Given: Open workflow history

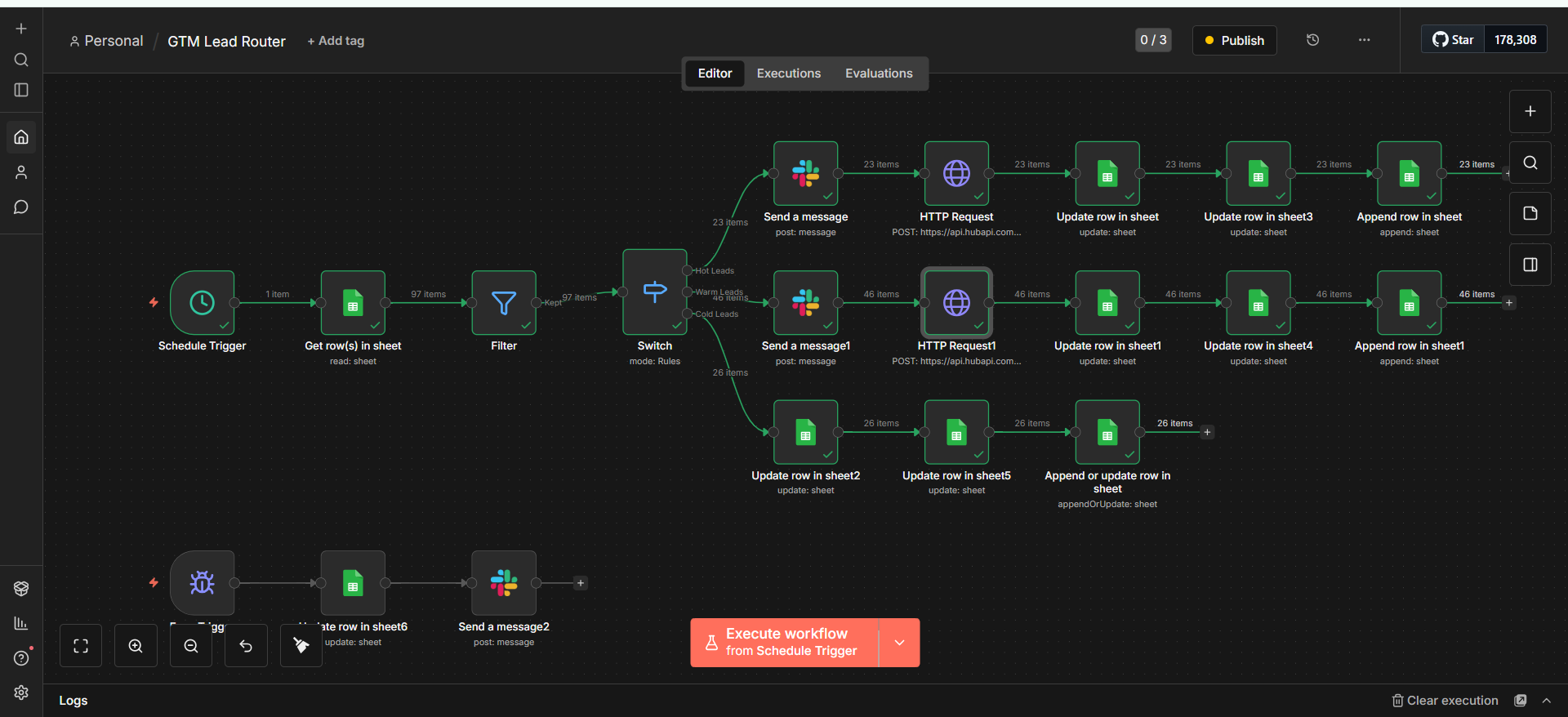Looking at the screenshot, I should click(1313, 40).
